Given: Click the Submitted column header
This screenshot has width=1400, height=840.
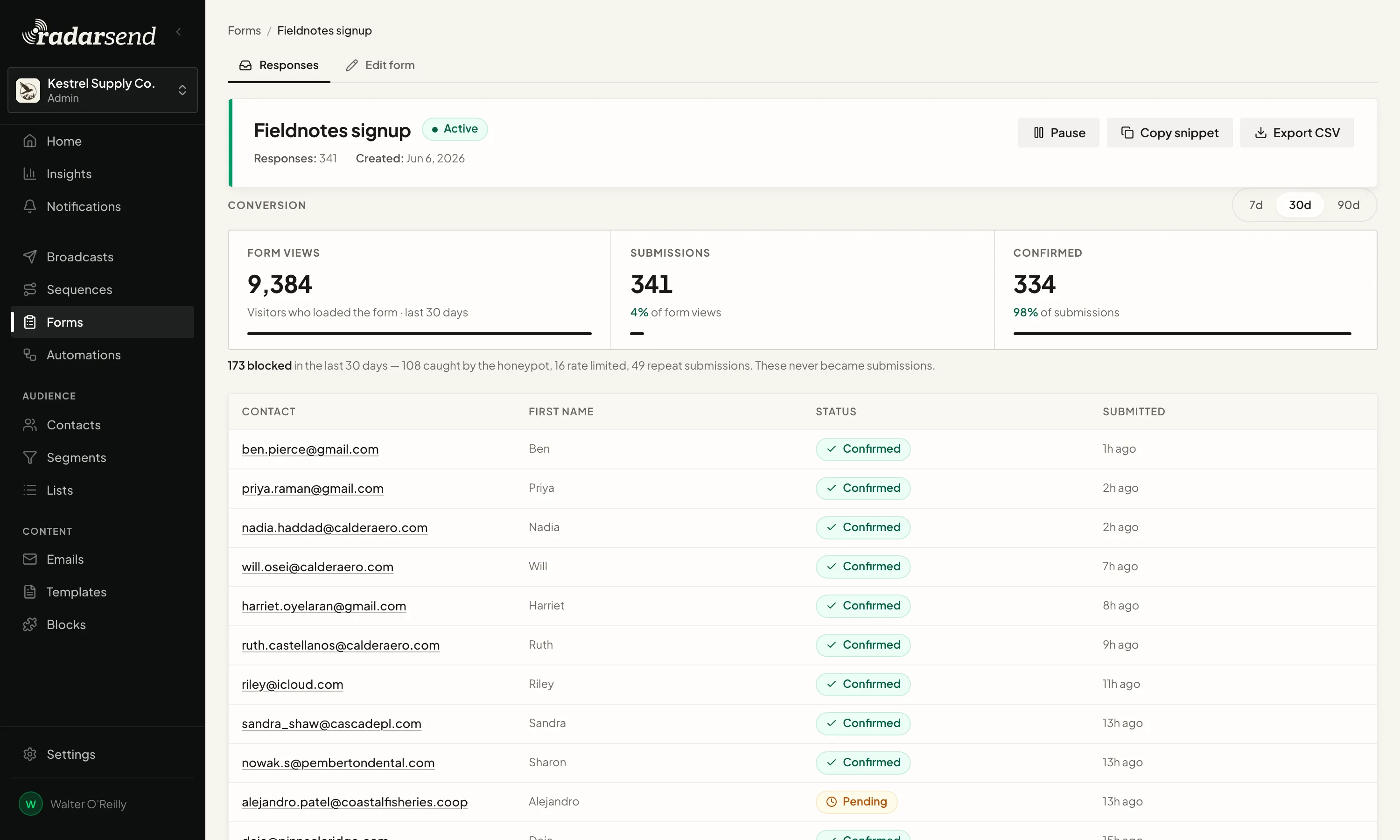Looking at the screenshot, I should pos(1134,412).
